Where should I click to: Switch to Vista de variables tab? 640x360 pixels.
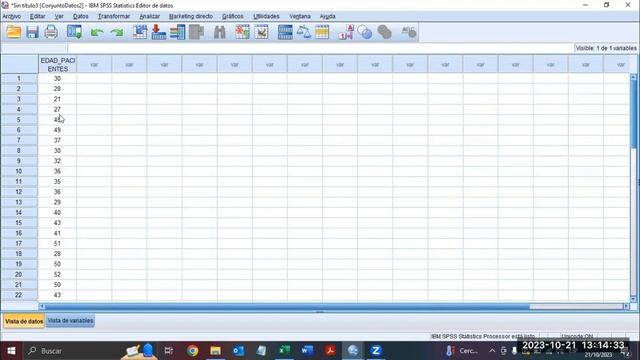click(x=70, y=321)
